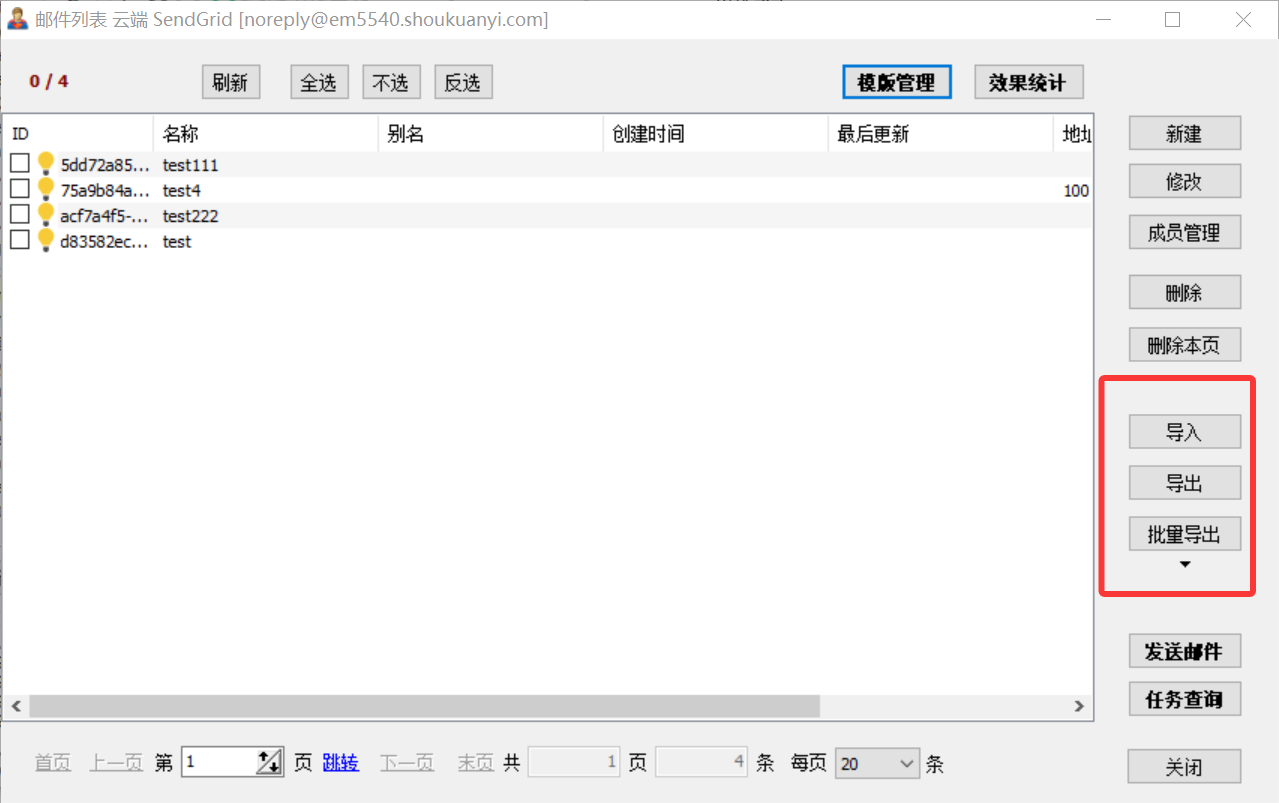This screenshot has height=803, width=1279.
Task: Open 效果统计 statistics
Action: click(x=1028, y=83)
